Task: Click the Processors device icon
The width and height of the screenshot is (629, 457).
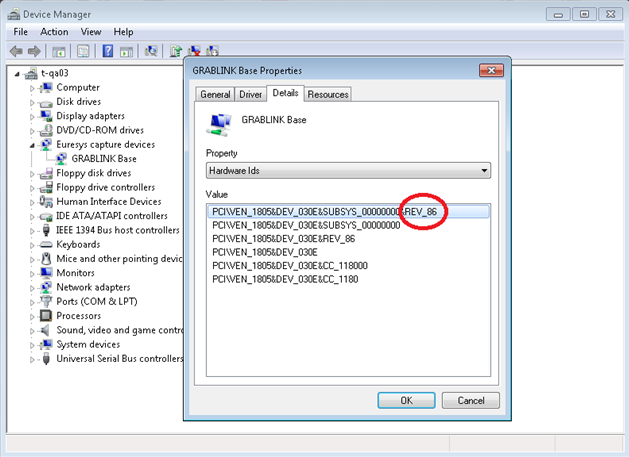Action: point(47,316)
